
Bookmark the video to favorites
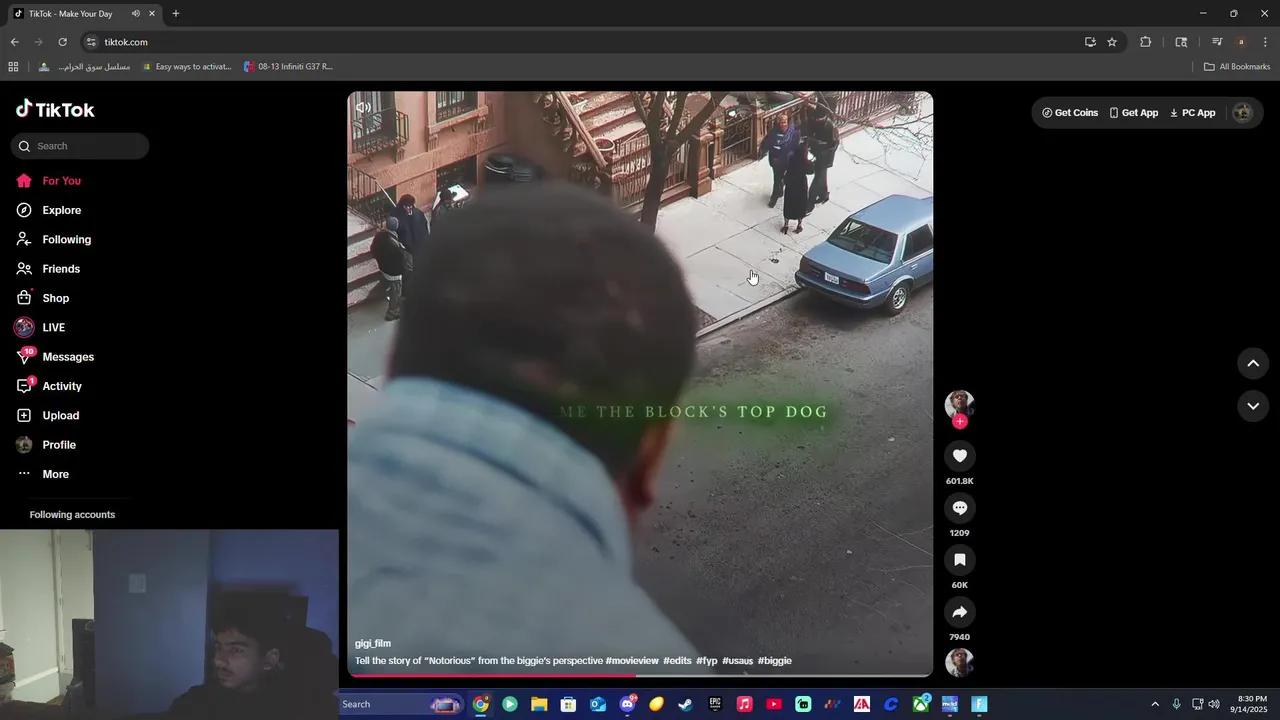click(960, 560)
